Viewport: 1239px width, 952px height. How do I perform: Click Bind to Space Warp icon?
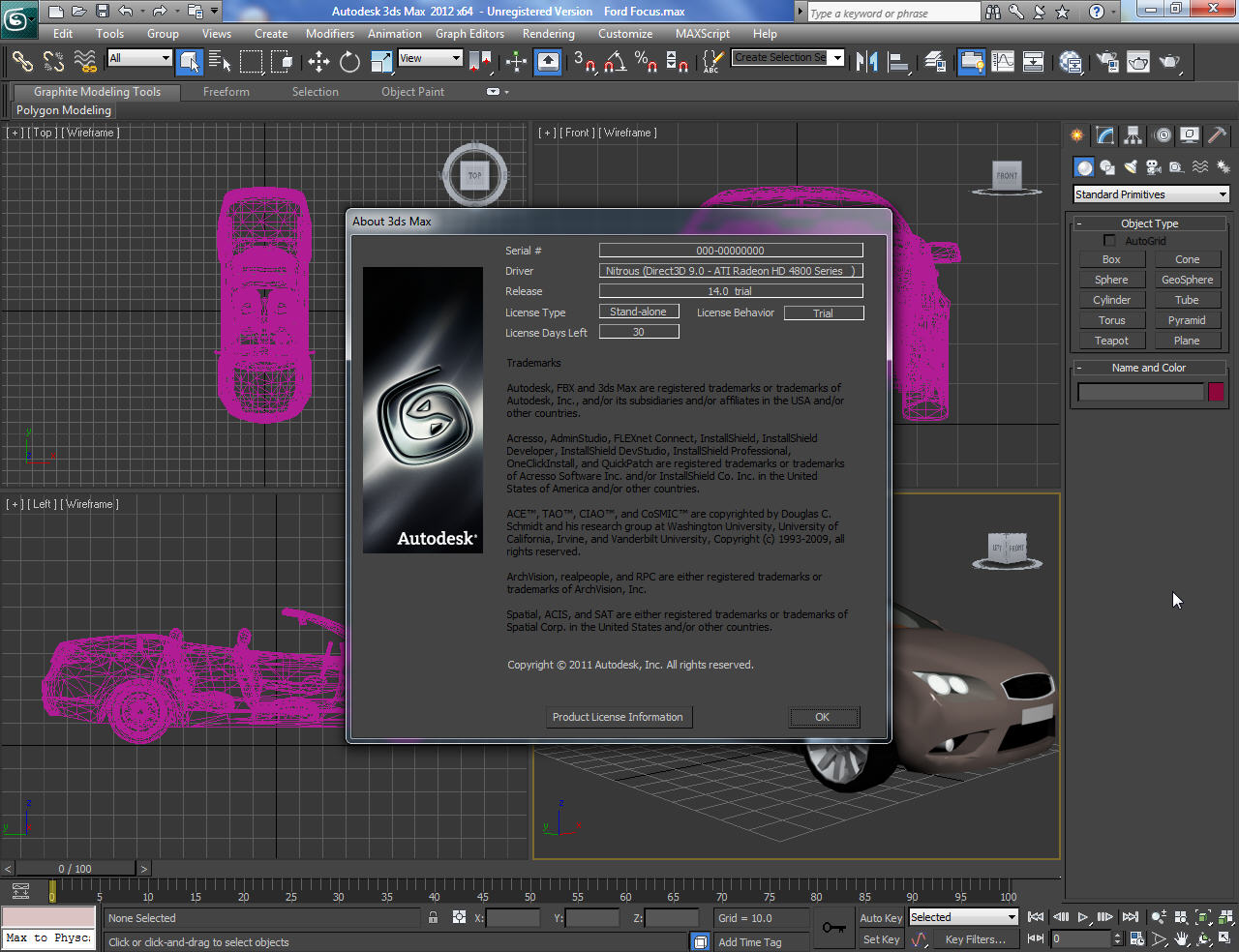[x=85, y=62]
